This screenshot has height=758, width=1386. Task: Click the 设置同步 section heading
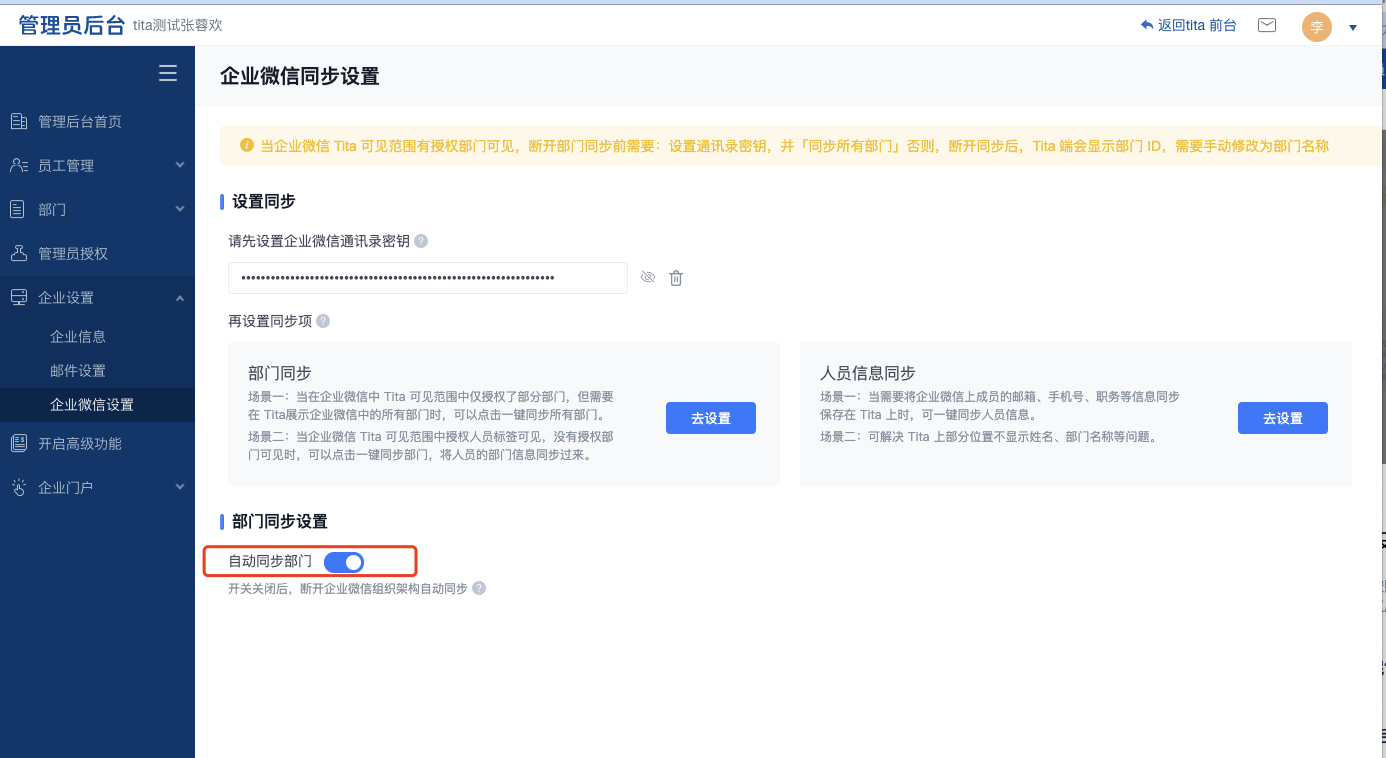pos(264,201)
